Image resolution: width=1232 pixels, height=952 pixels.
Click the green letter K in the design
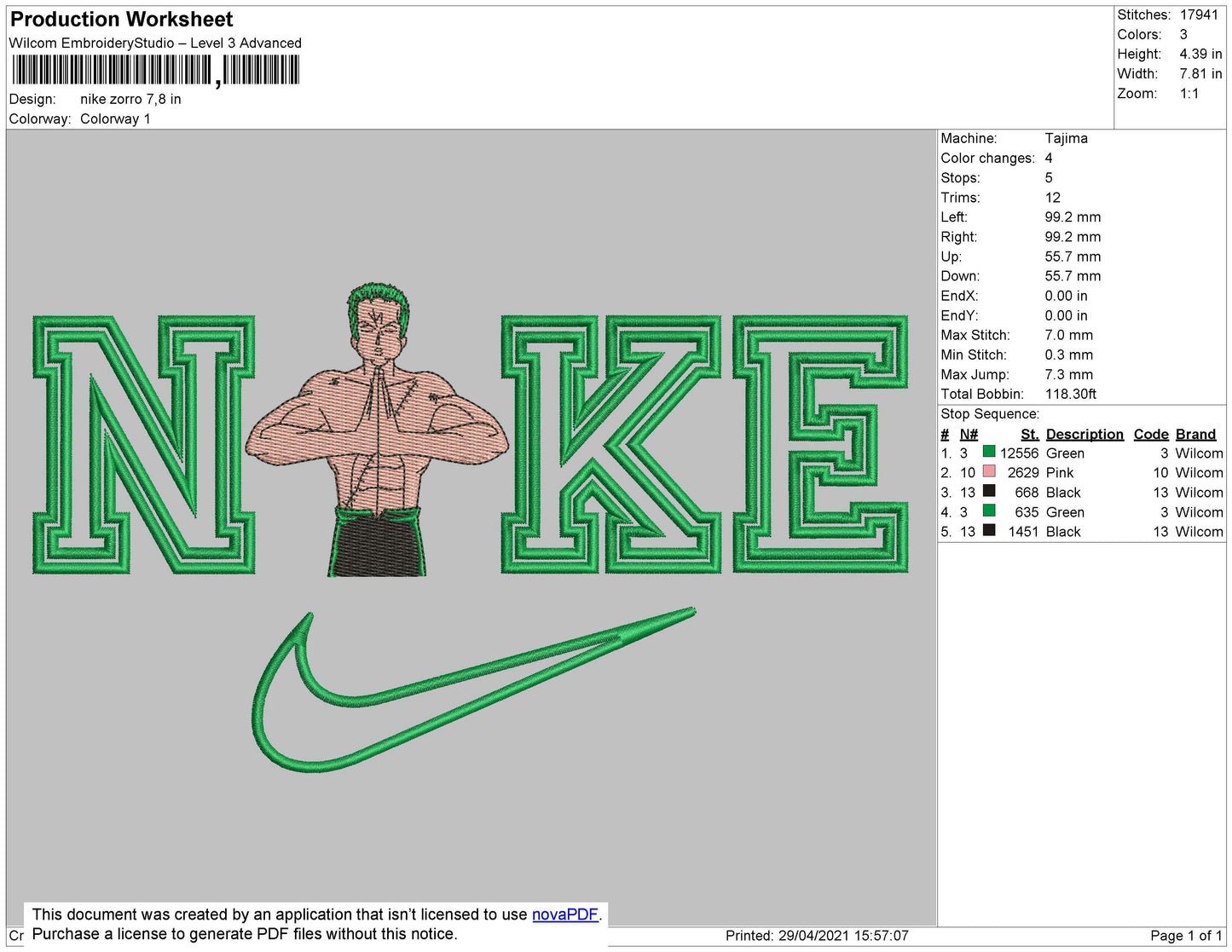610,444
